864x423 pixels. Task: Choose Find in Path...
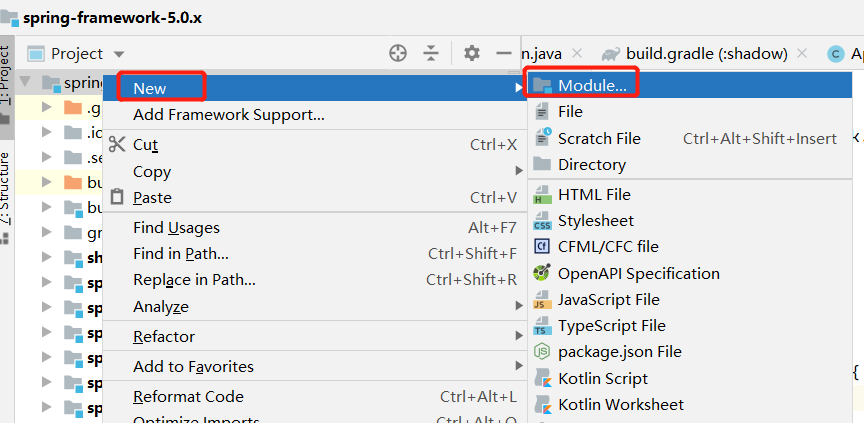pos(314,253)
